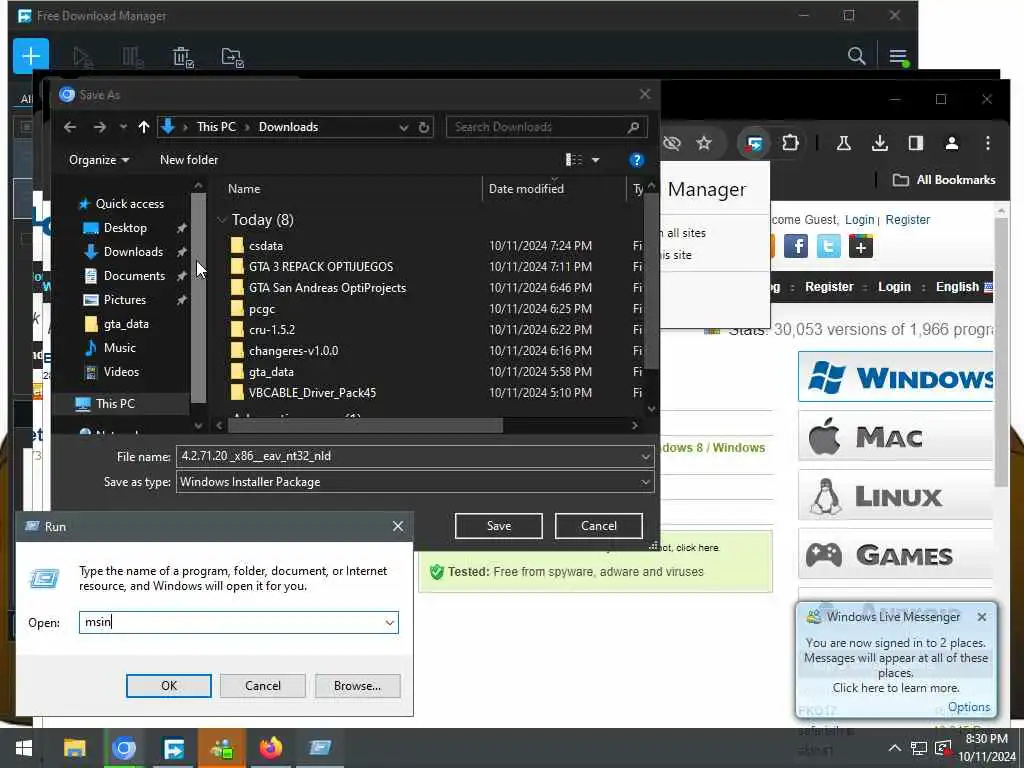
Task: Select VBCABLE_Driver_Pack45 folder
Action: (312, 393)
